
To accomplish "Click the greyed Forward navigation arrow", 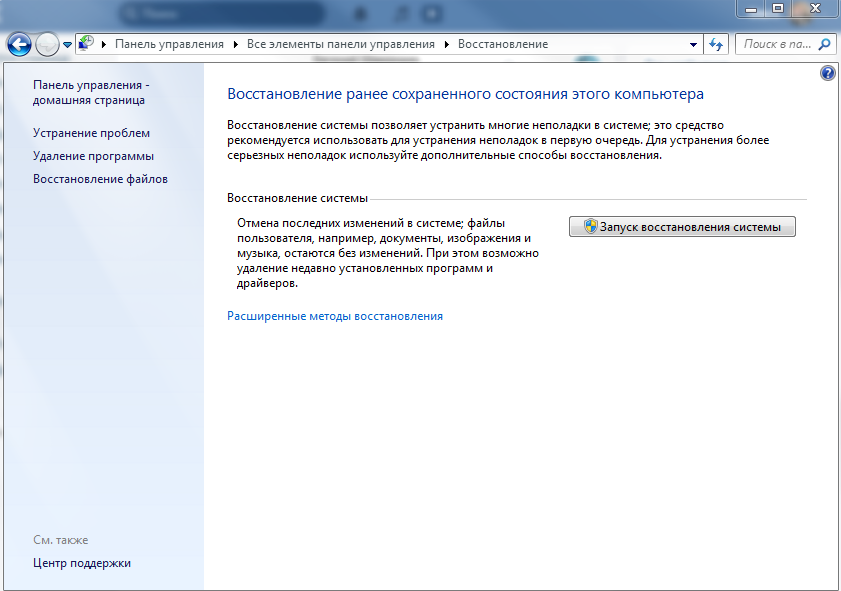I will tap(47, 44).
